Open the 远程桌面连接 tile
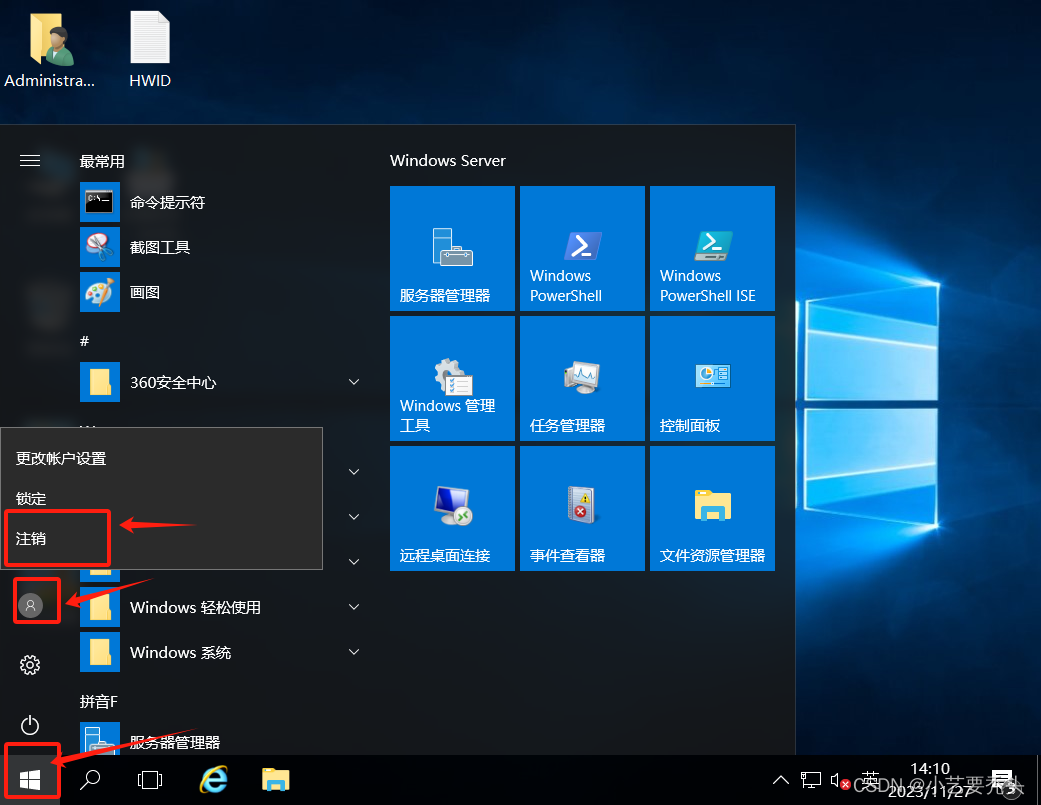 tap(452, 508)
